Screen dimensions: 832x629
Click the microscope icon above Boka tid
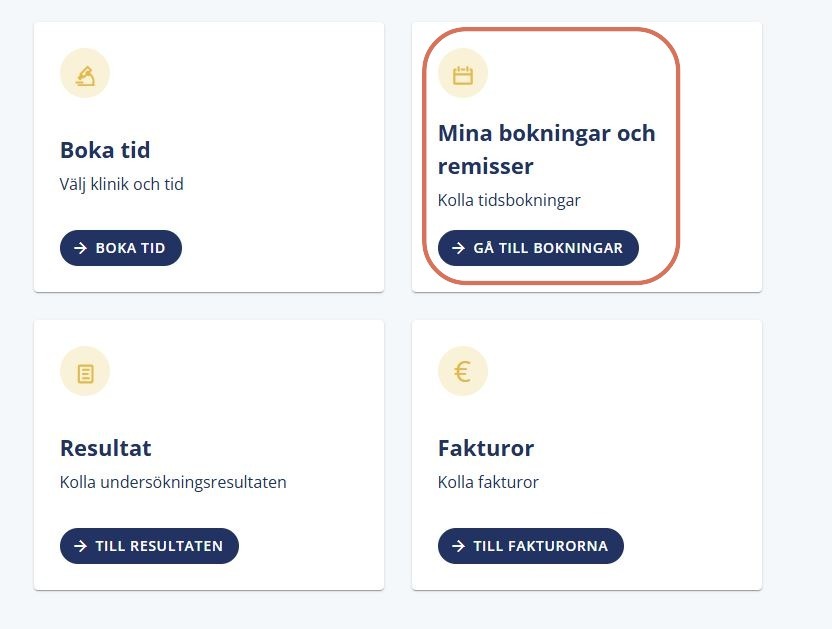(x=85, y=73)
